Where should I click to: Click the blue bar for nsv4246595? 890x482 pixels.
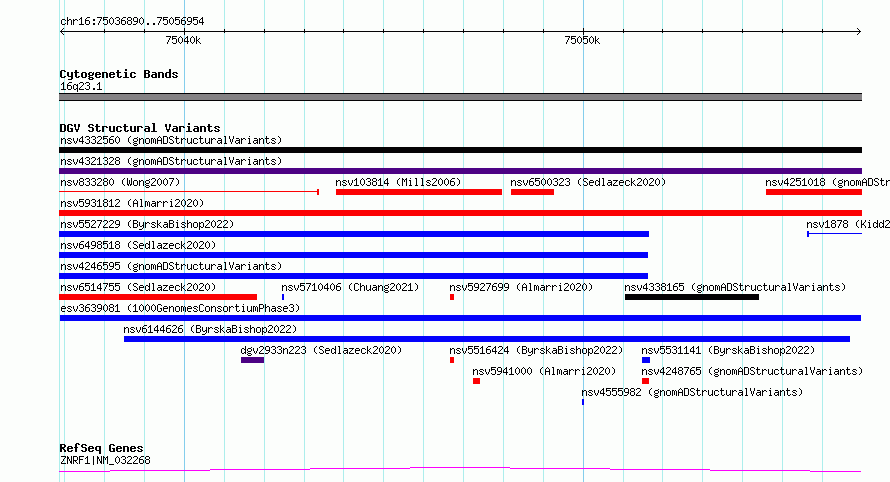coord(354,276)
